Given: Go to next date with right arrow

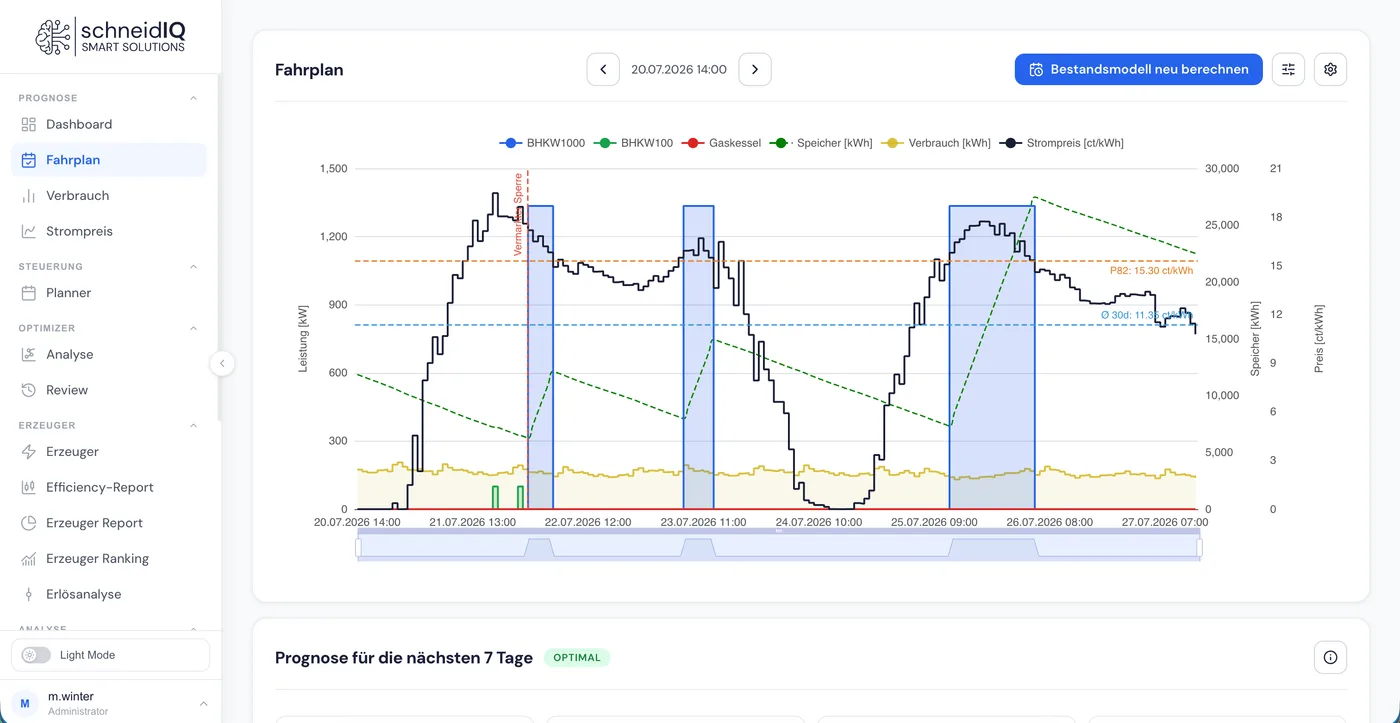Looking at the screenshot, I should 755,69.
